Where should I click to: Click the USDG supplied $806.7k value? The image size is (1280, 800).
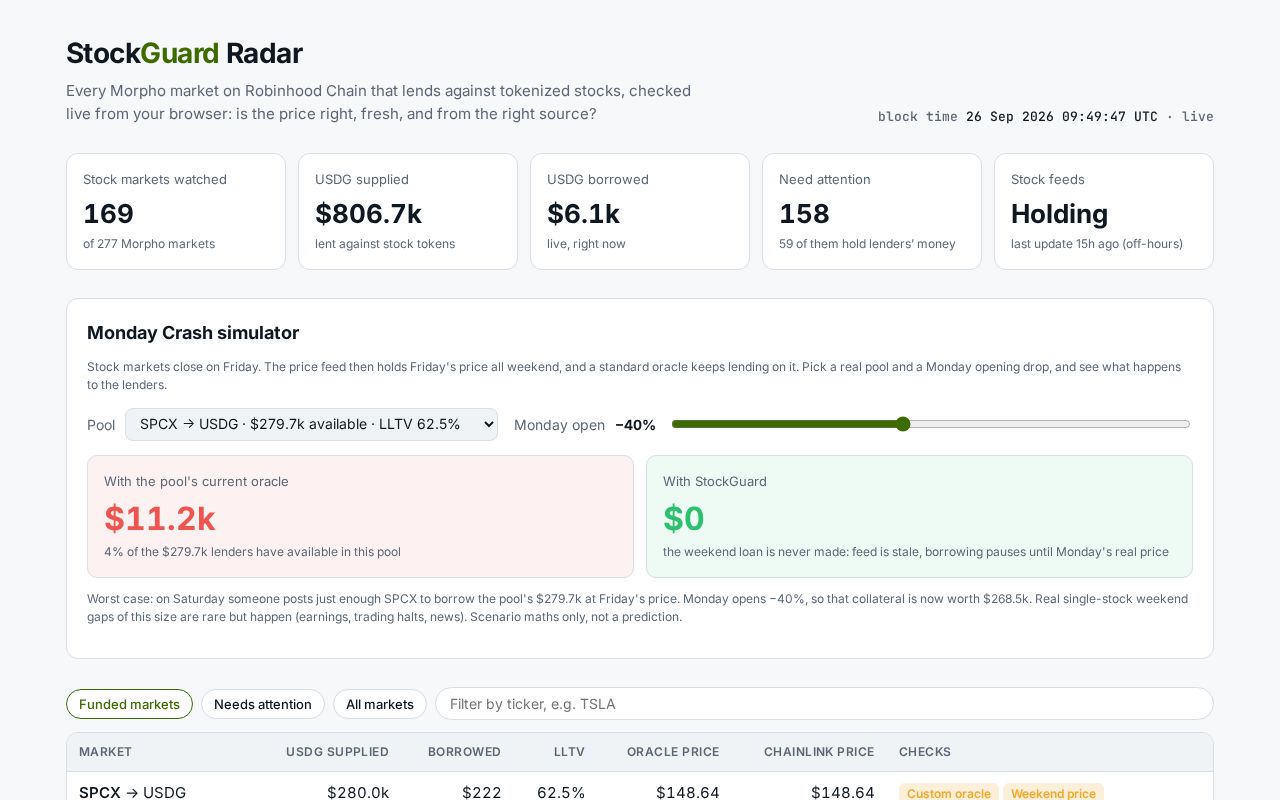[368, 214]
